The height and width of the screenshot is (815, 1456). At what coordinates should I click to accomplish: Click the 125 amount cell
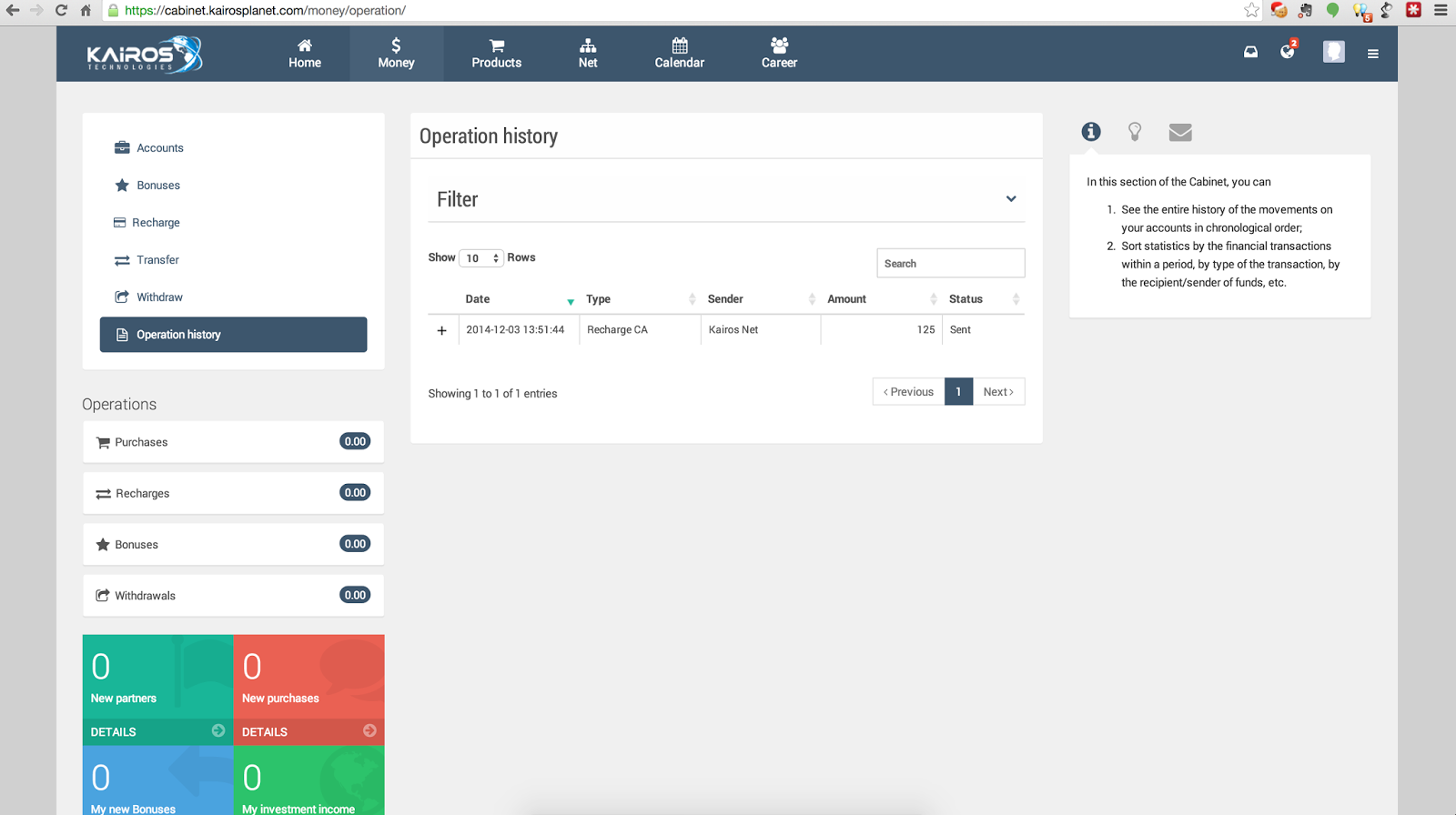click(881, 329)
